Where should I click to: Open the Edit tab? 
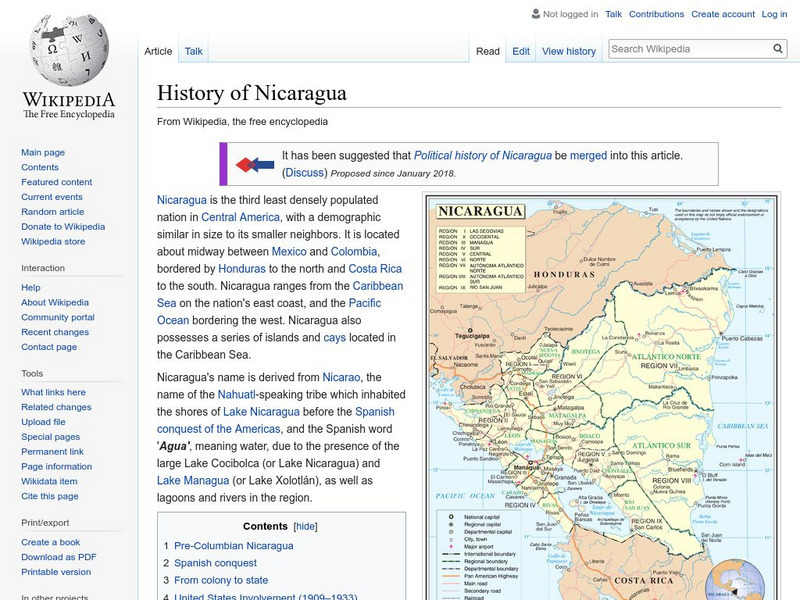coord(521,50)
